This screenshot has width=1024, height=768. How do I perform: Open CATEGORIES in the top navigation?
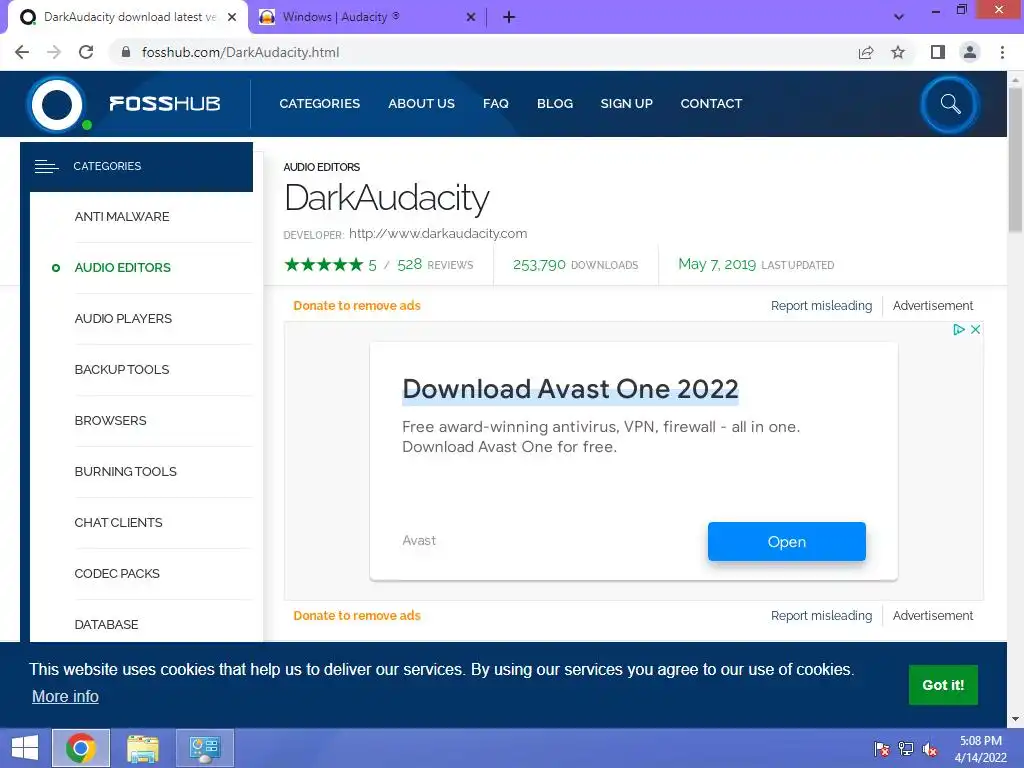point(320,103)
